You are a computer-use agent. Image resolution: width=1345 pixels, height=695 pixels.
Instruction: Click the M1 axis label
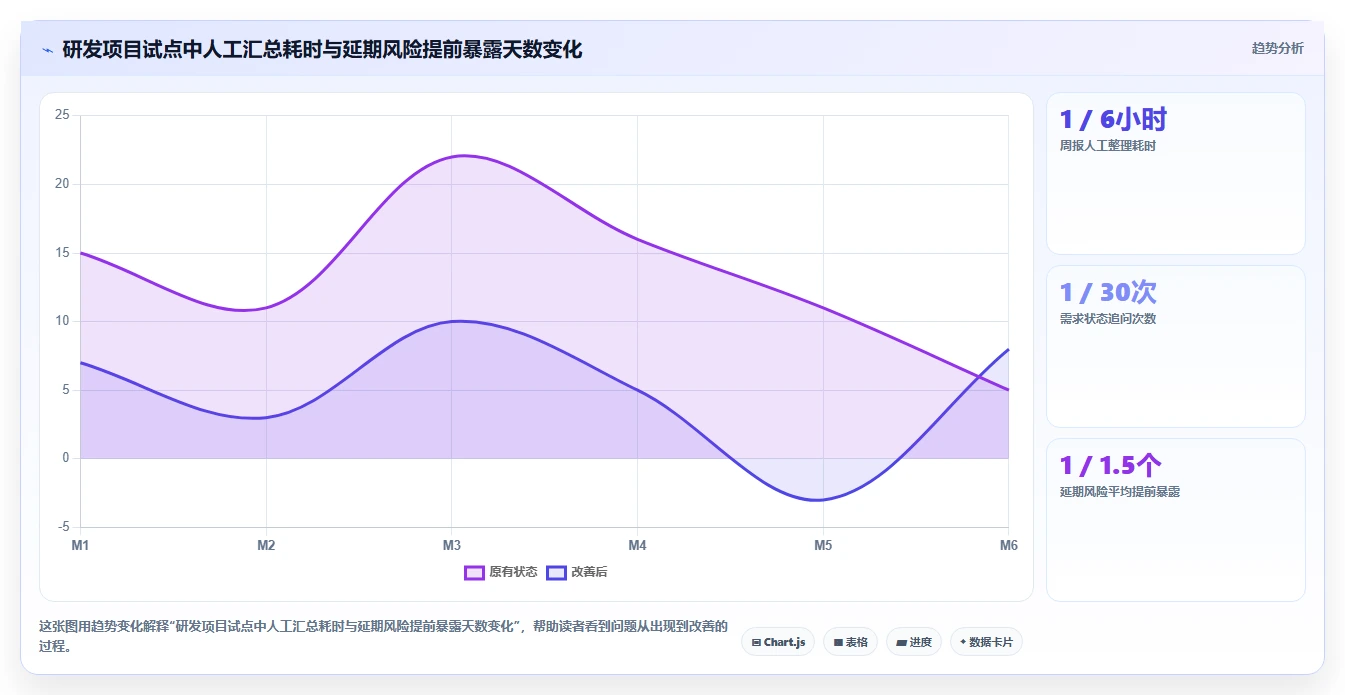(x=80, y=545)
